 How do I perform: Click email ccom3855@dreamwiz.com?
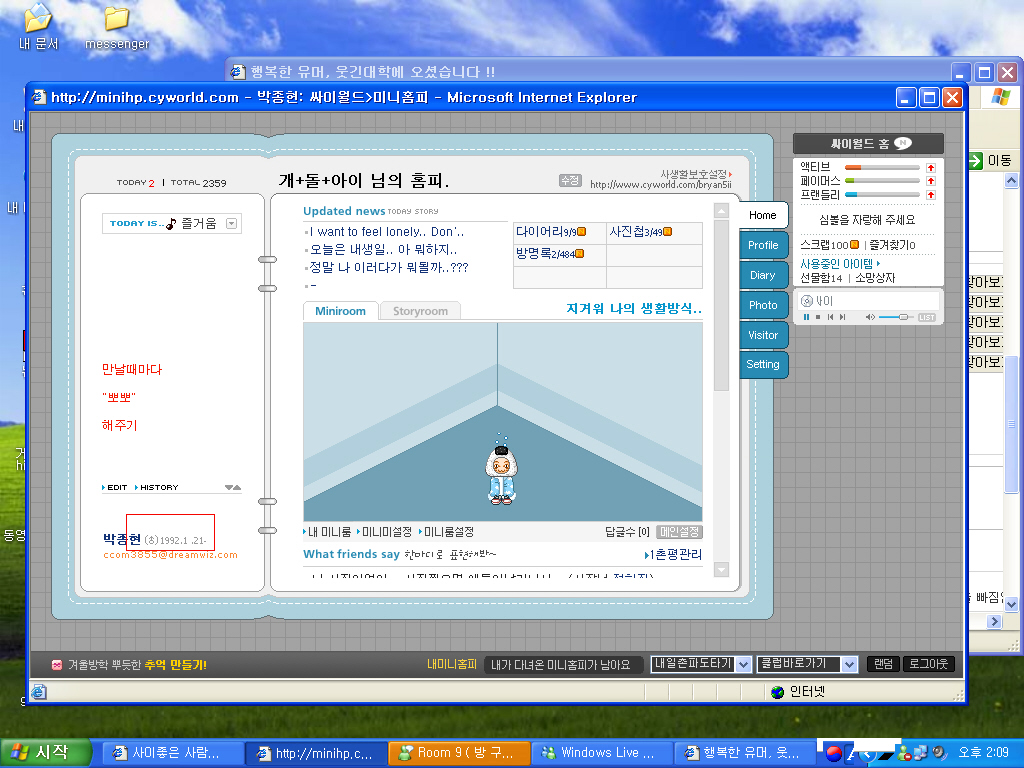pyautogui.click(x=170, y=555)
